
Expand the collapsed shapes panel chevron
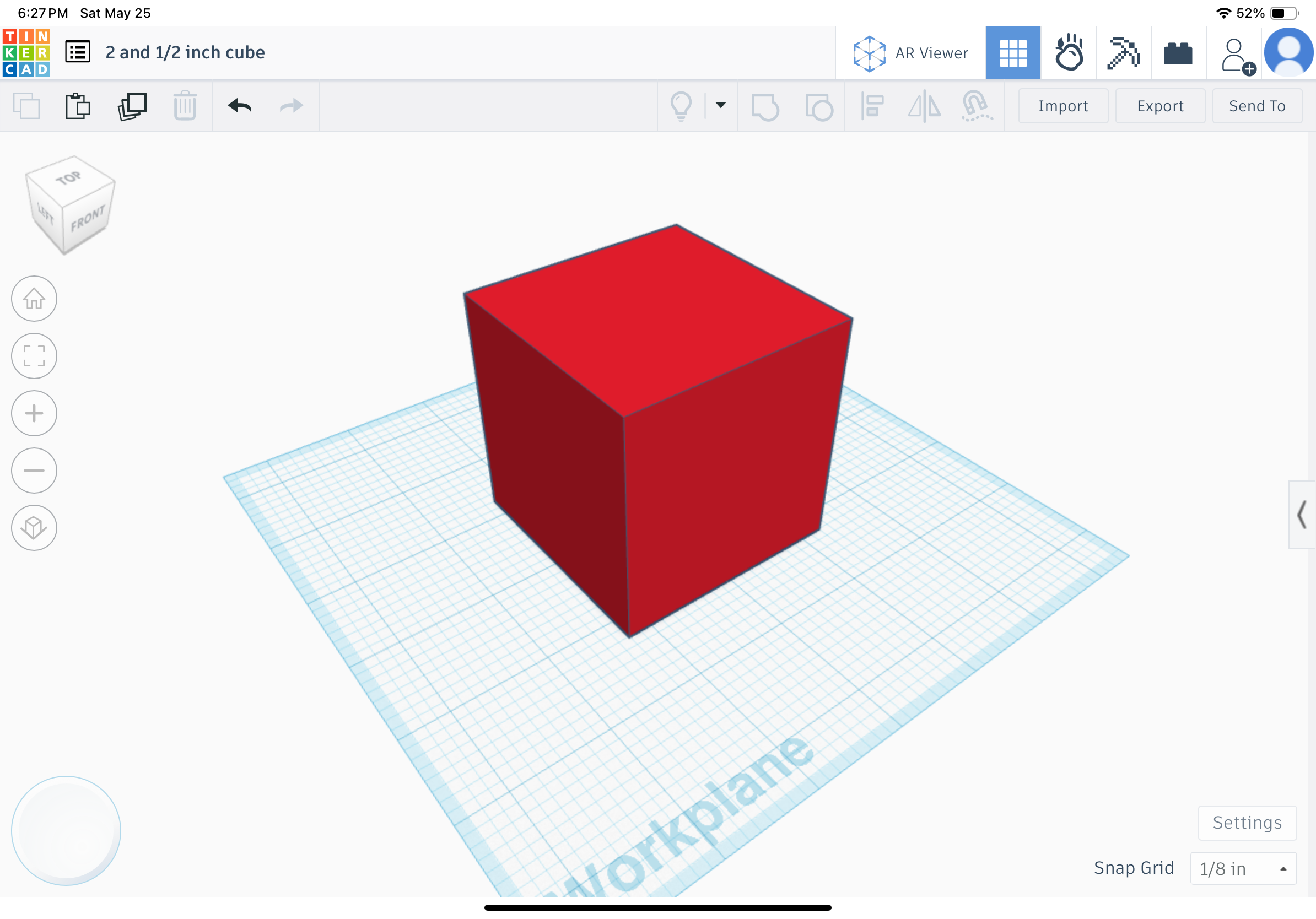[x=1302, y=515]
